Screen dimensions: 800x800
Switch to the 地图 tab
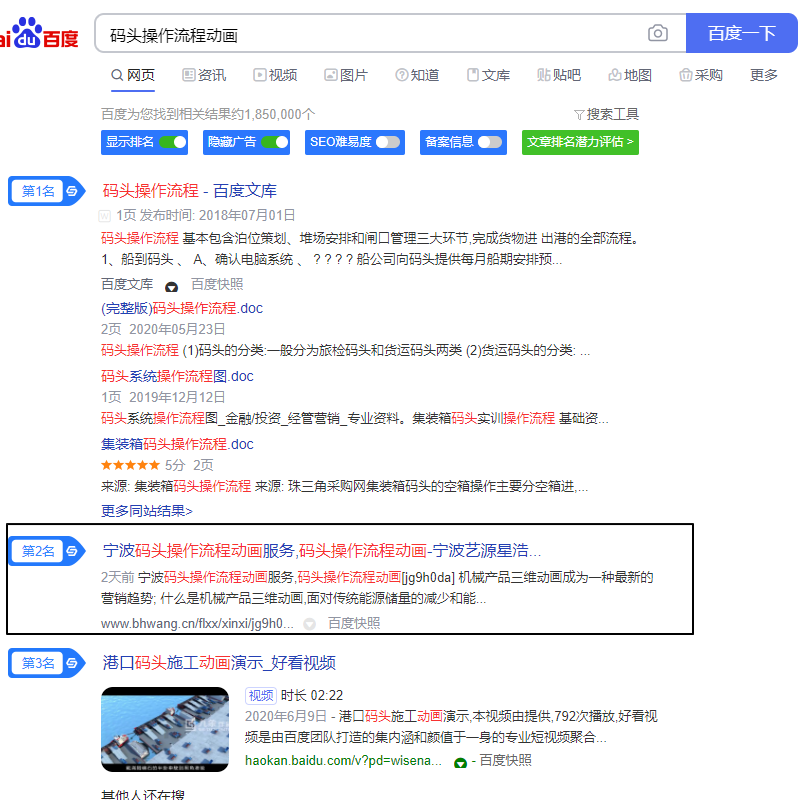630,76
